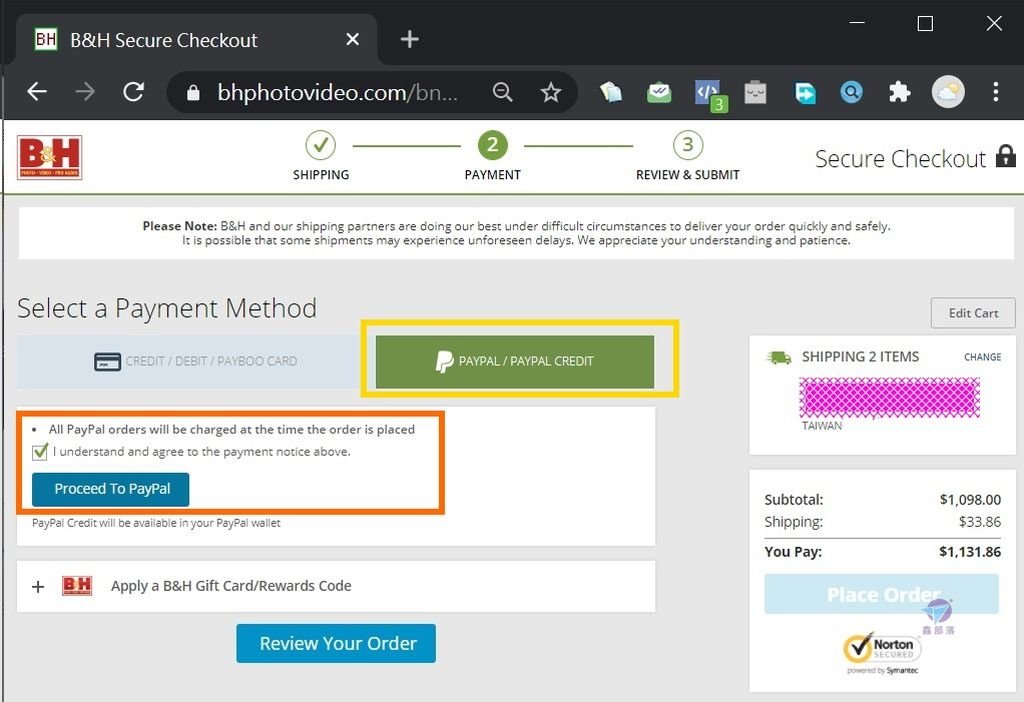This screenshot has height=702, width=1024.
Task: Click the Change shipping link
Action: pos(983,357)
